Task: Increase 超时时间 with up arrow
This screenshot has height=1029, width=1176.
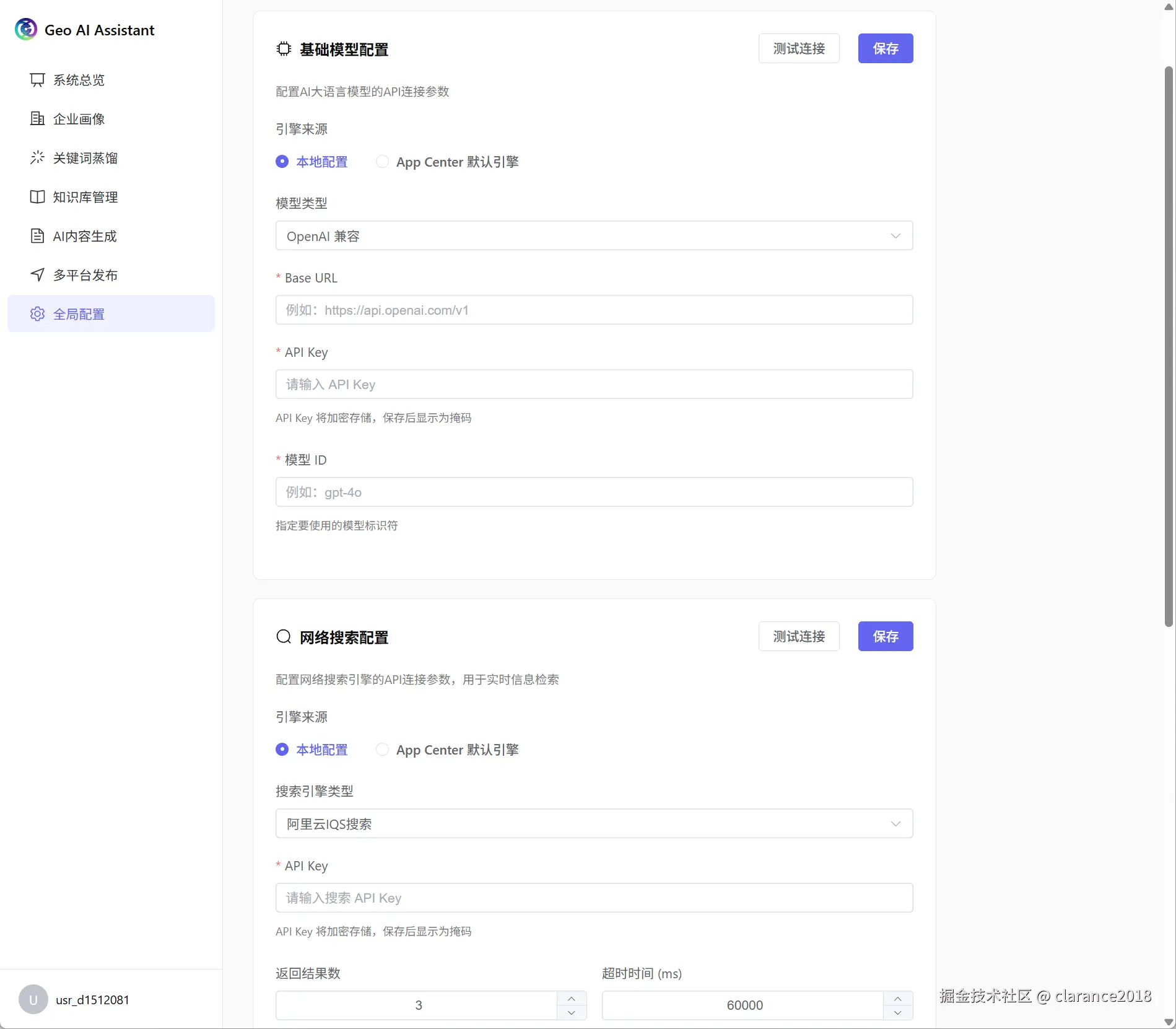Action: [x=898, y=998]
